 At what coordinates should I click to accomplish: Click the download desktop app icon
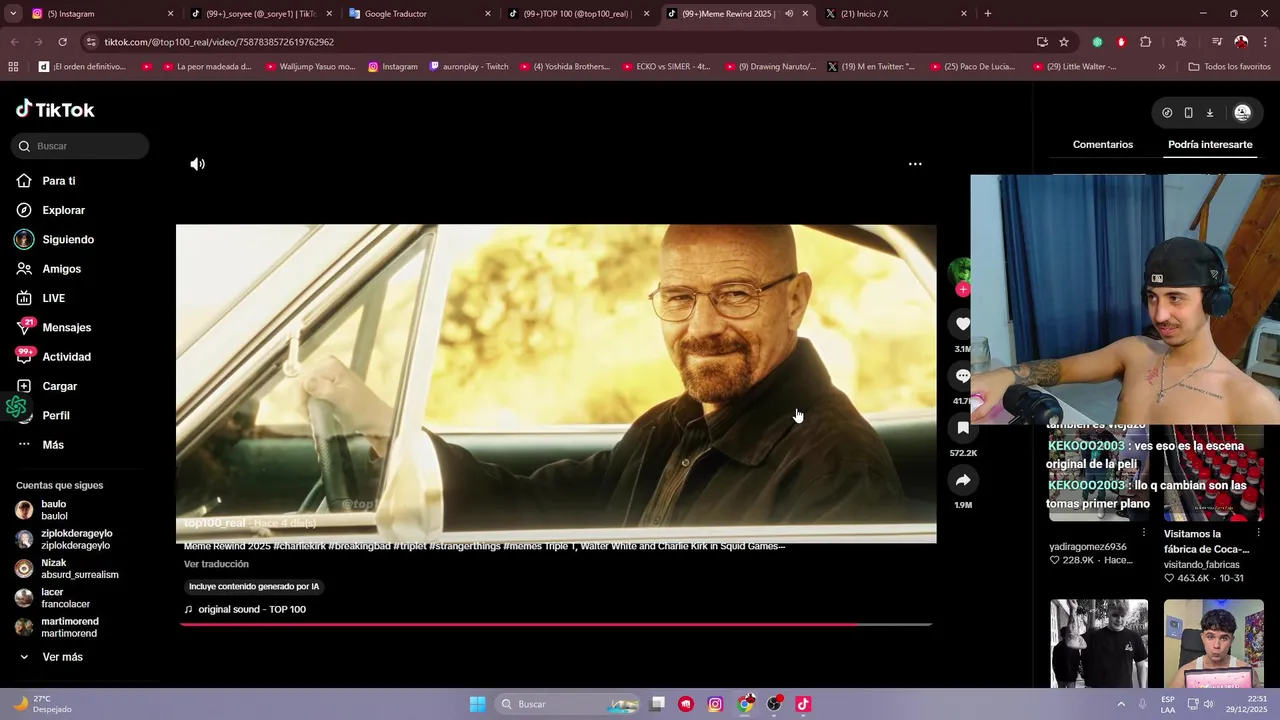(1209, 113)
